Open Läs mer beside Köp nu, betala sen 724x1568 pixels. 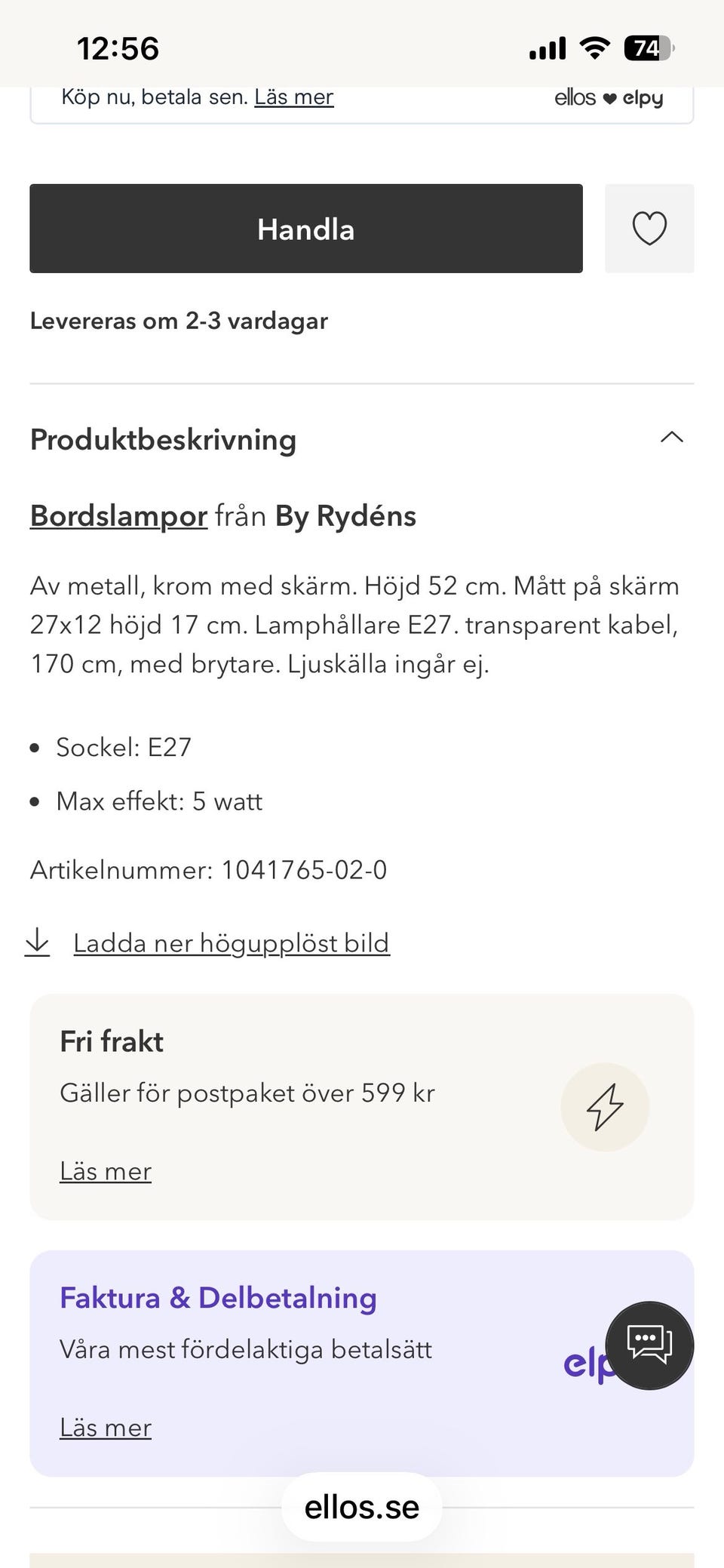click(293, 97)
